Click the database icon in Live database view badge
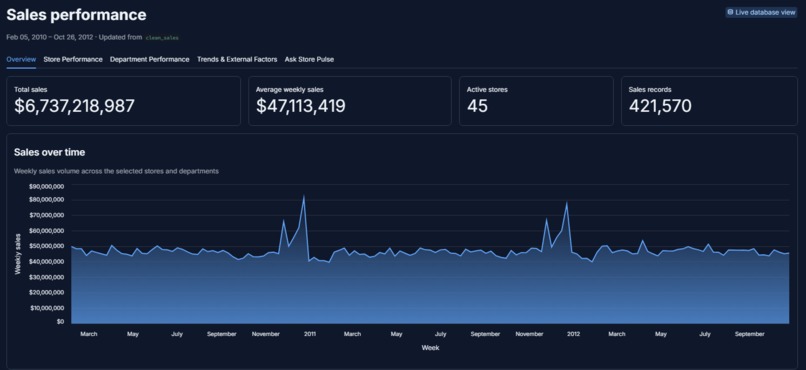 [730, 12]
